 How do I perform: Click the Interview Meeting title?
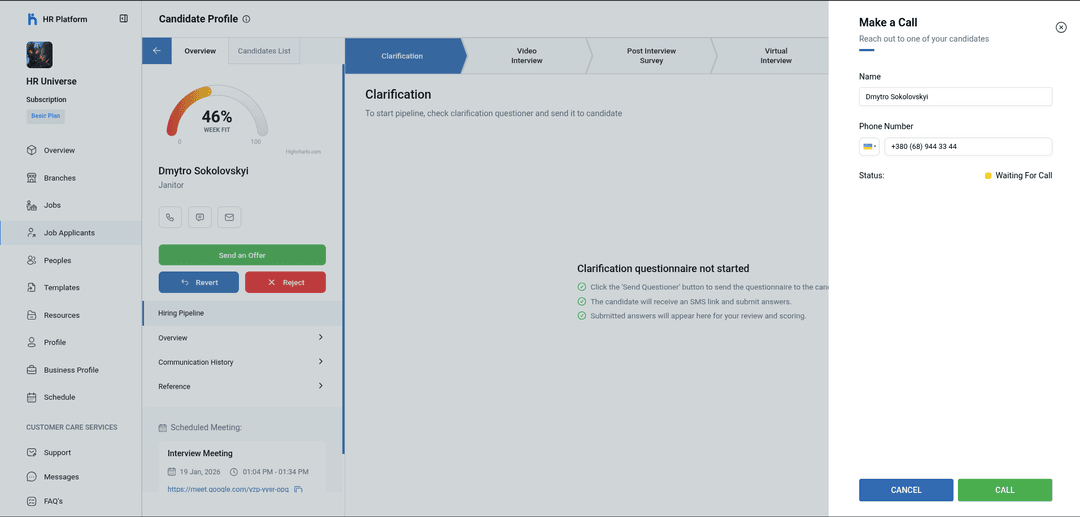200,453
